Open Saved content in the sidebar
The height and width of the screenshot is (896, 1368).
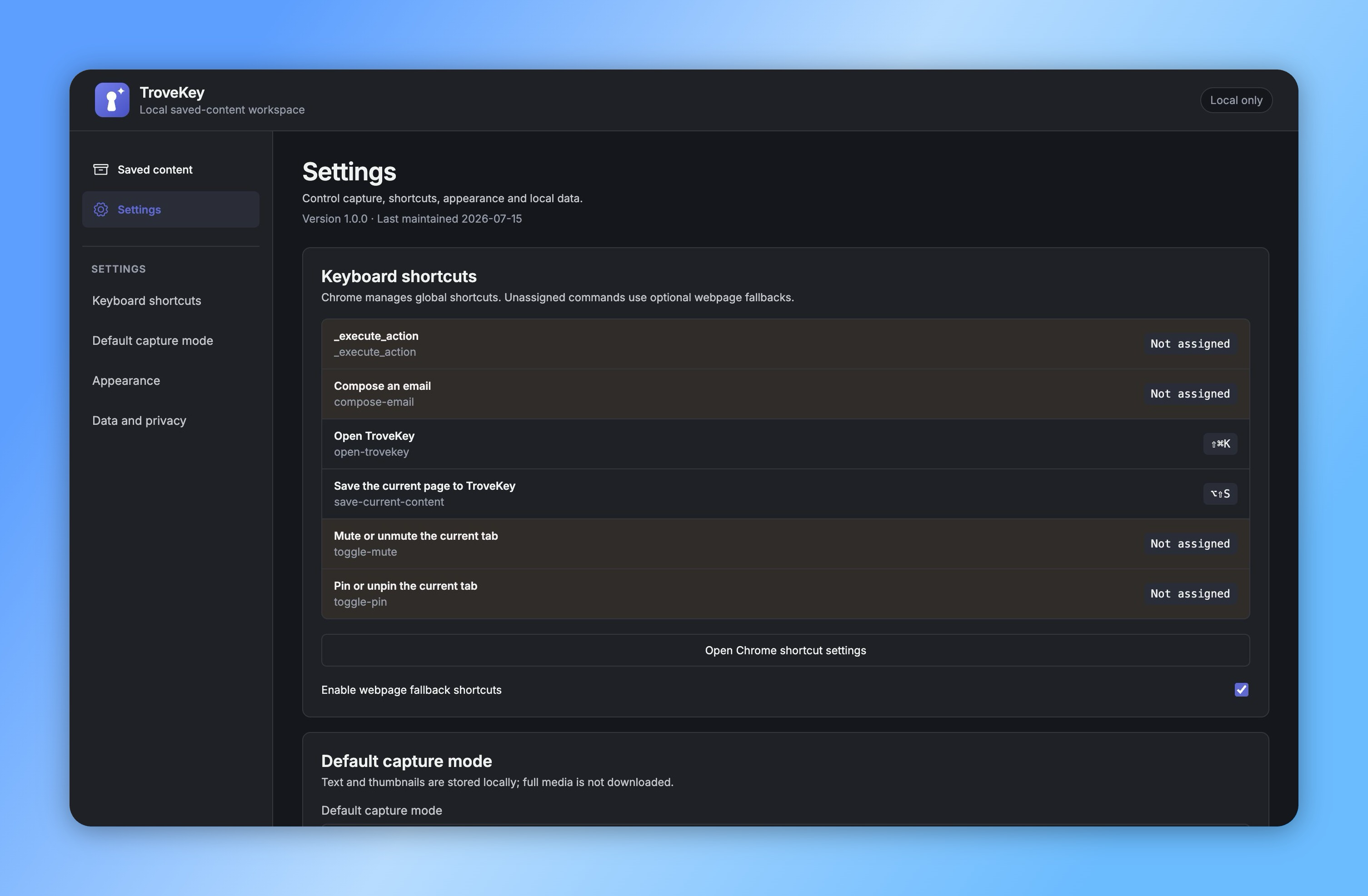pyautogui.click(x=171, y=169)
